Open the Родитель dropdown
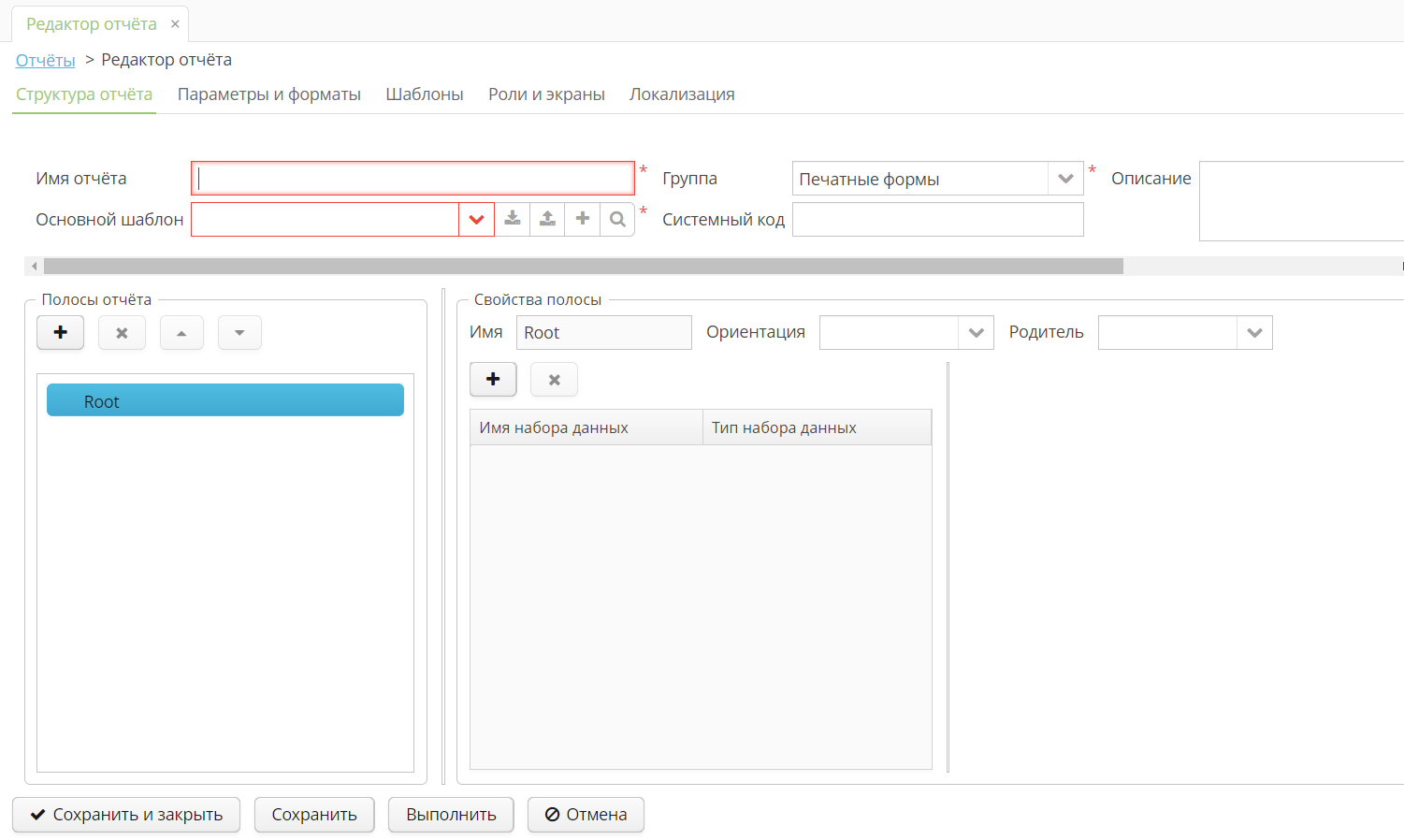Screen dimensions: 1404x840 tap(1254, 333)
